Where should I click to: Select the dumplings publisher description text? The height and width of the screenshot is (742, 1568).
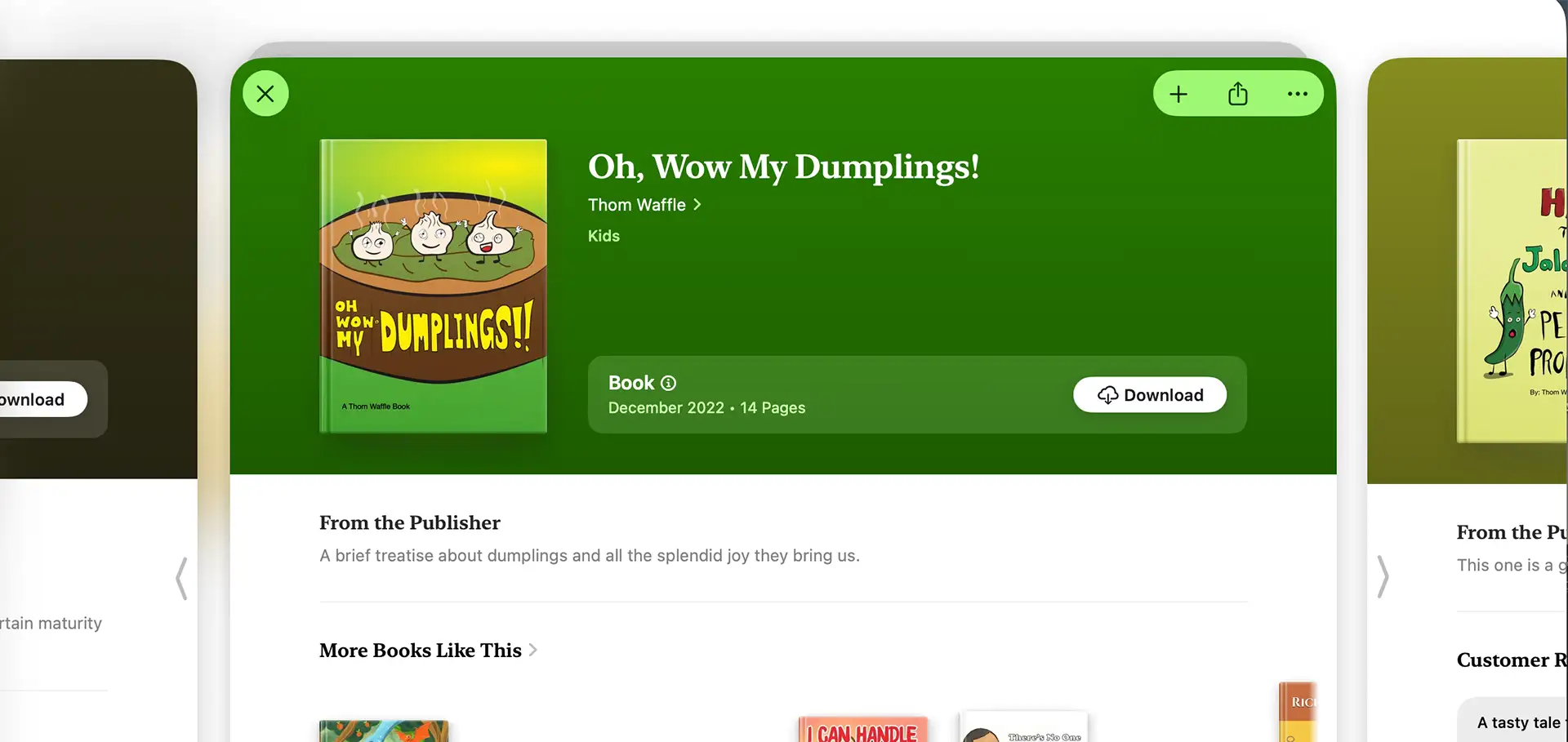[x=590, y=556]
